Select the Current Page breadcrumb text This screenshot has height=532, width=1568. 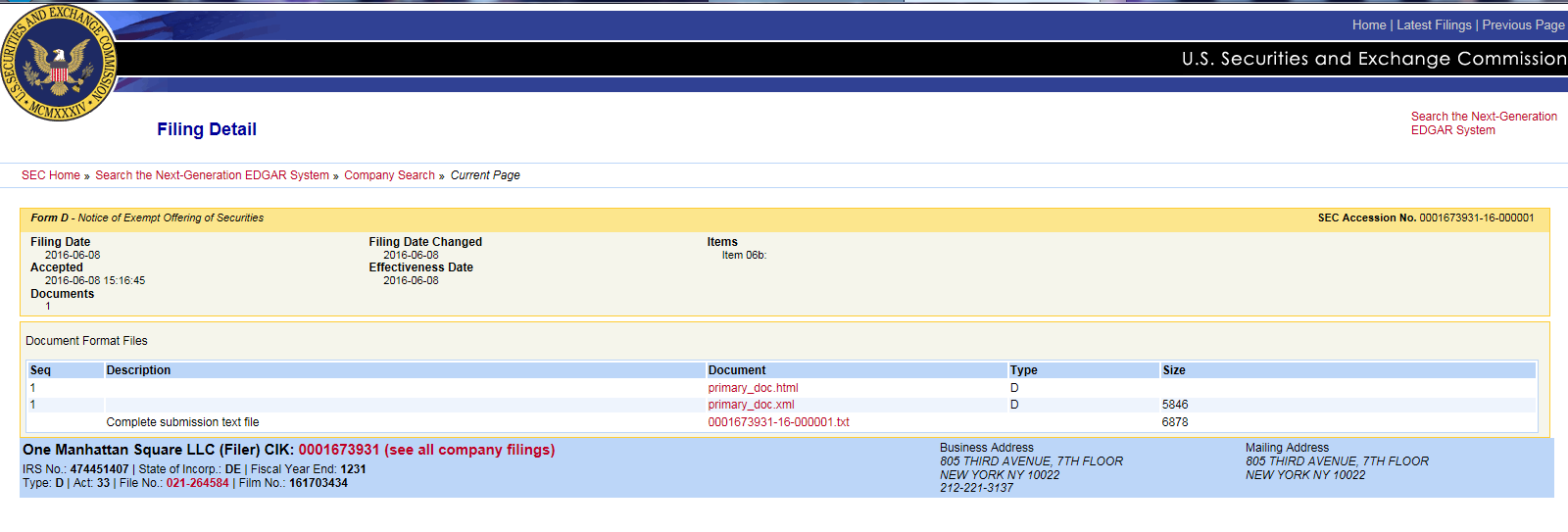click(x=485, y=175)
